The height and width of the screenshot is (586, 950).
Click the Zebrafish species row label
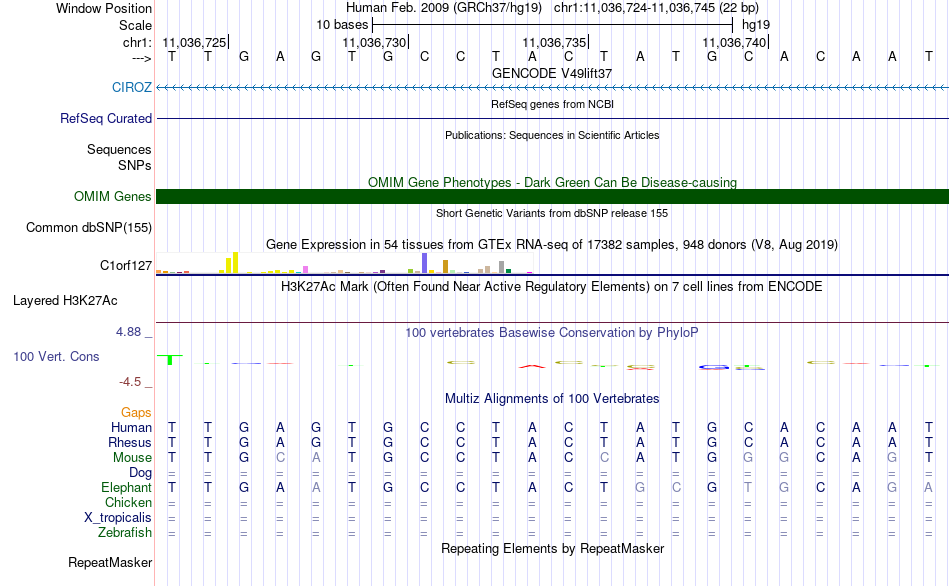(125, 532)
